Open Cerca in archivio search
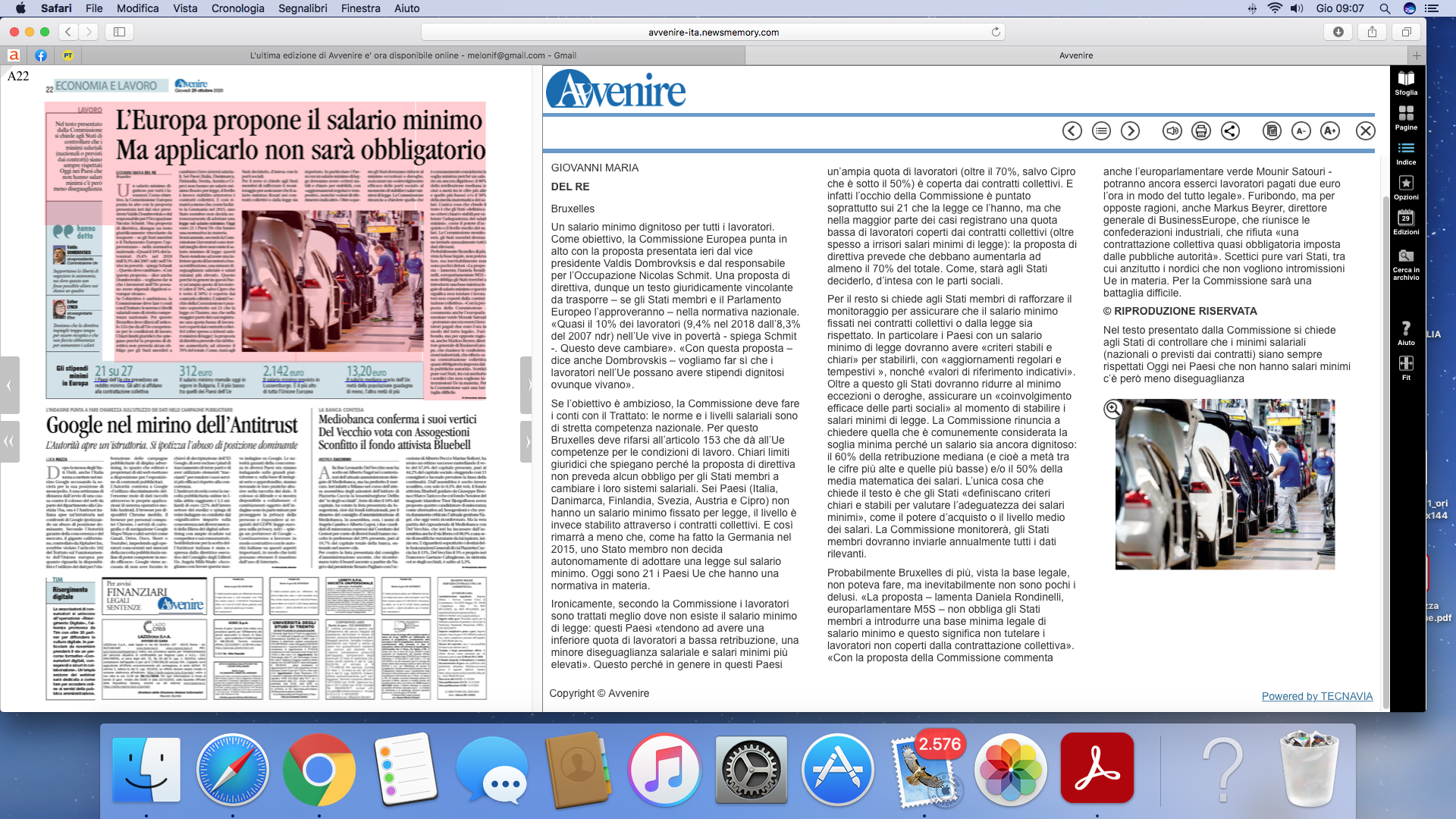The height and width of the screenshot is (819, 1456). 1406,263
